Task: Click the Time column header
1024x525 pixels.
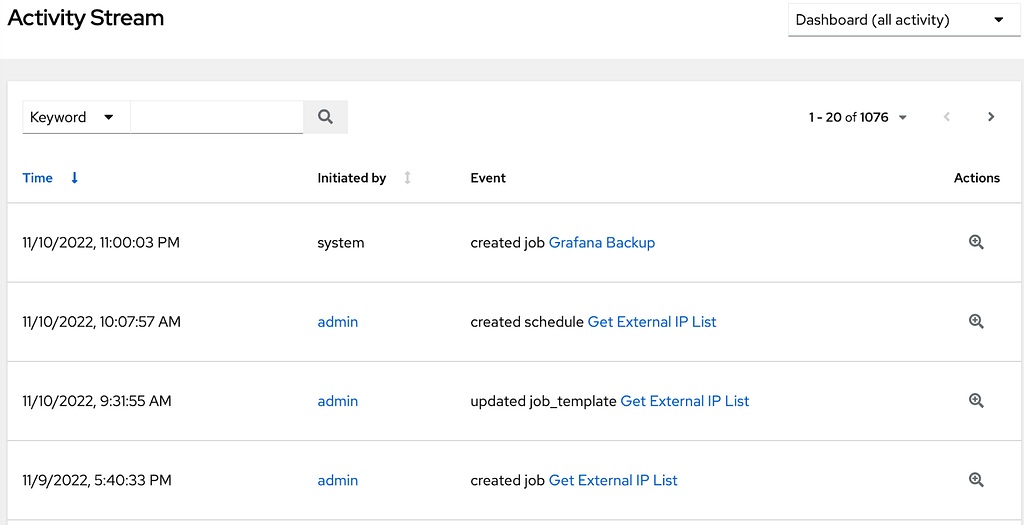Action: tap(37, 178)
